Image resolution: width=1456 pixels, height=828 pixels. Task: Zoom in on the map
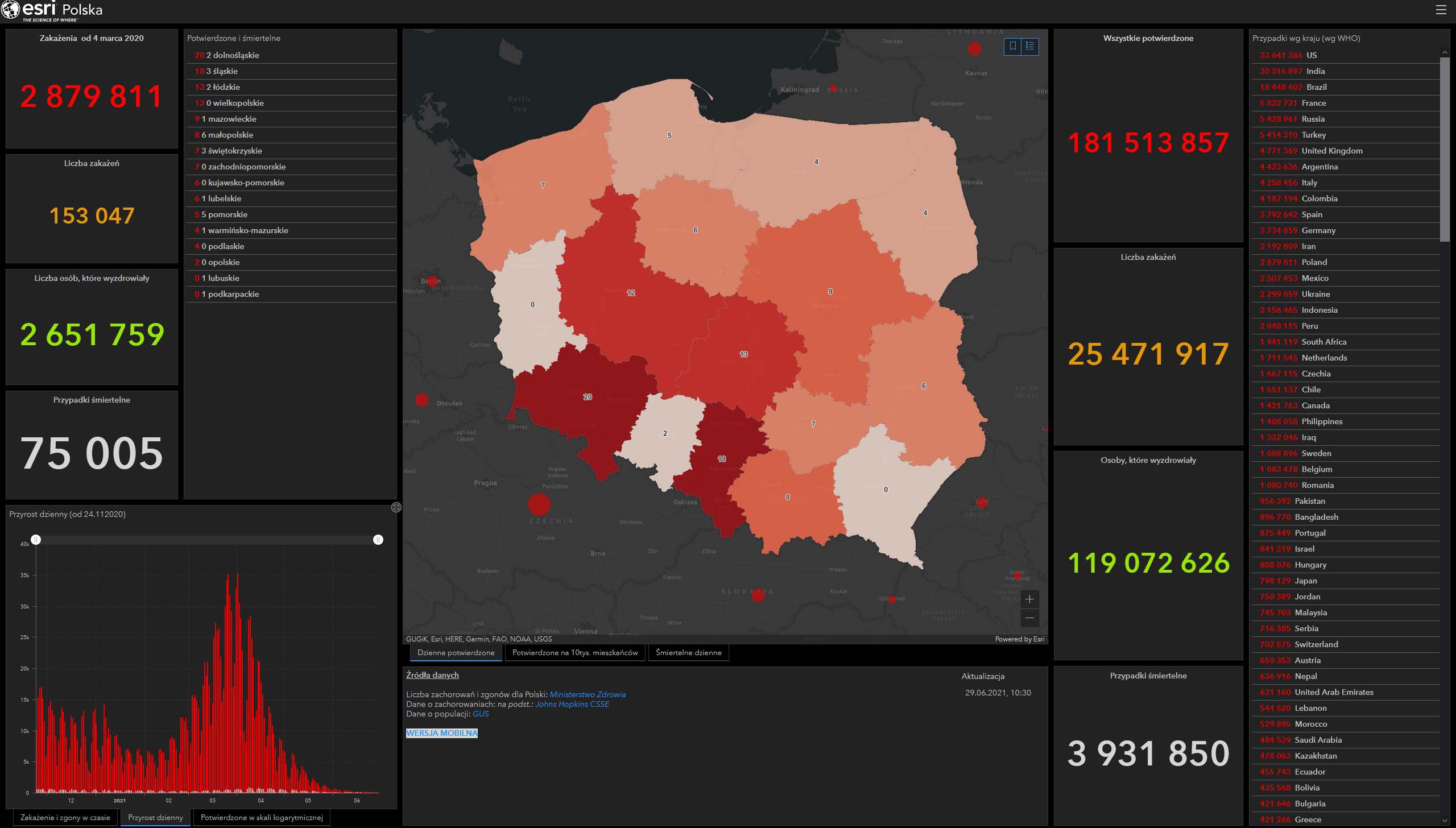(x=1029, y=599)
